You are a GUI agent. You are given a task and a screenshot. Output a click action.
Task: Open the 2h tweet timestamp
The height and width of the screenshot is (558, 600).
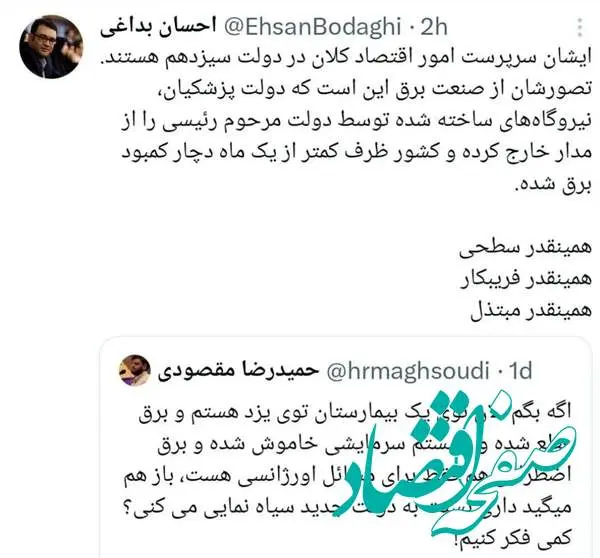[434, 28]
